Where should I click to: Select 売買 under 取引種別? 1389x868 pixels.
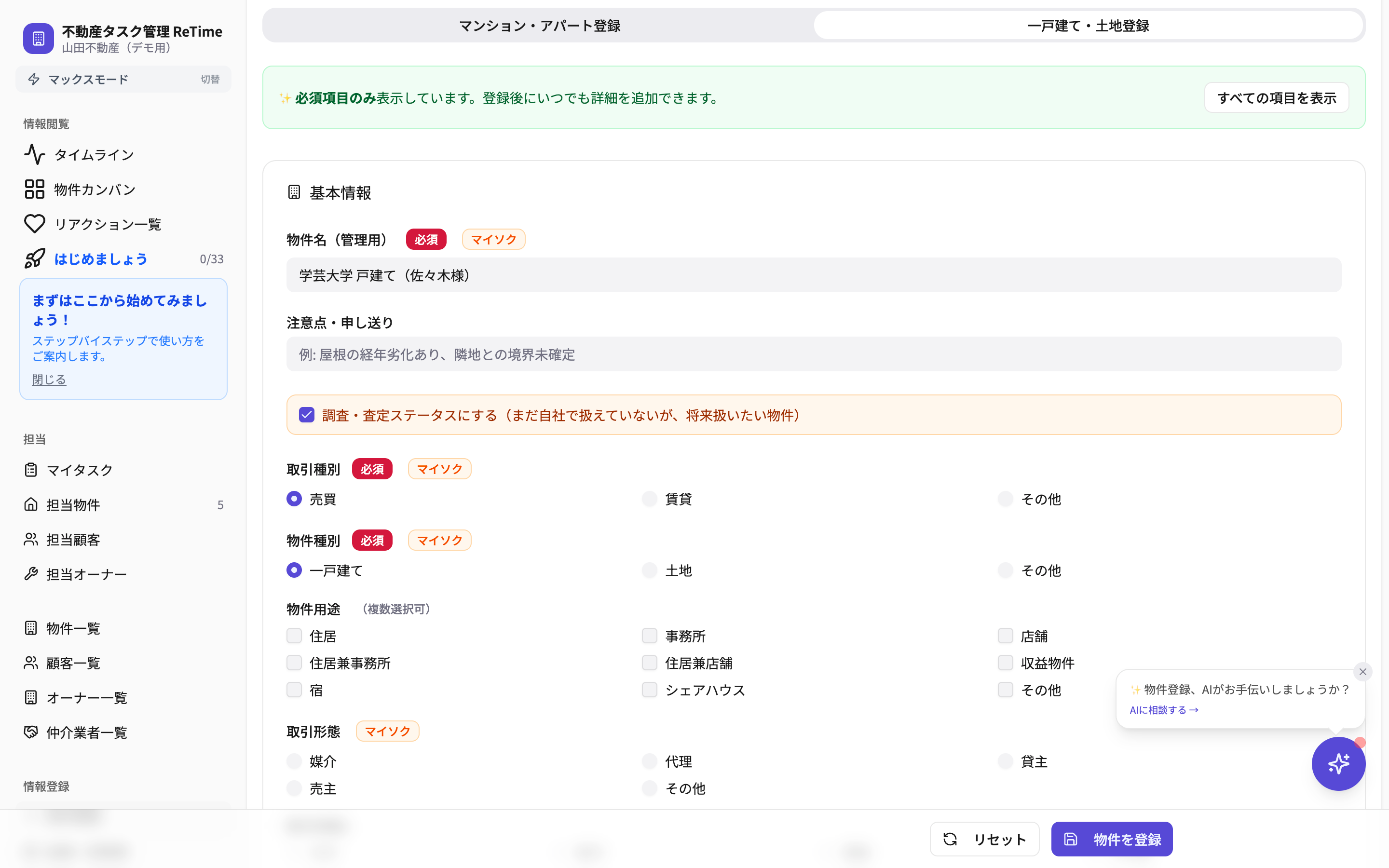point(294,499)
